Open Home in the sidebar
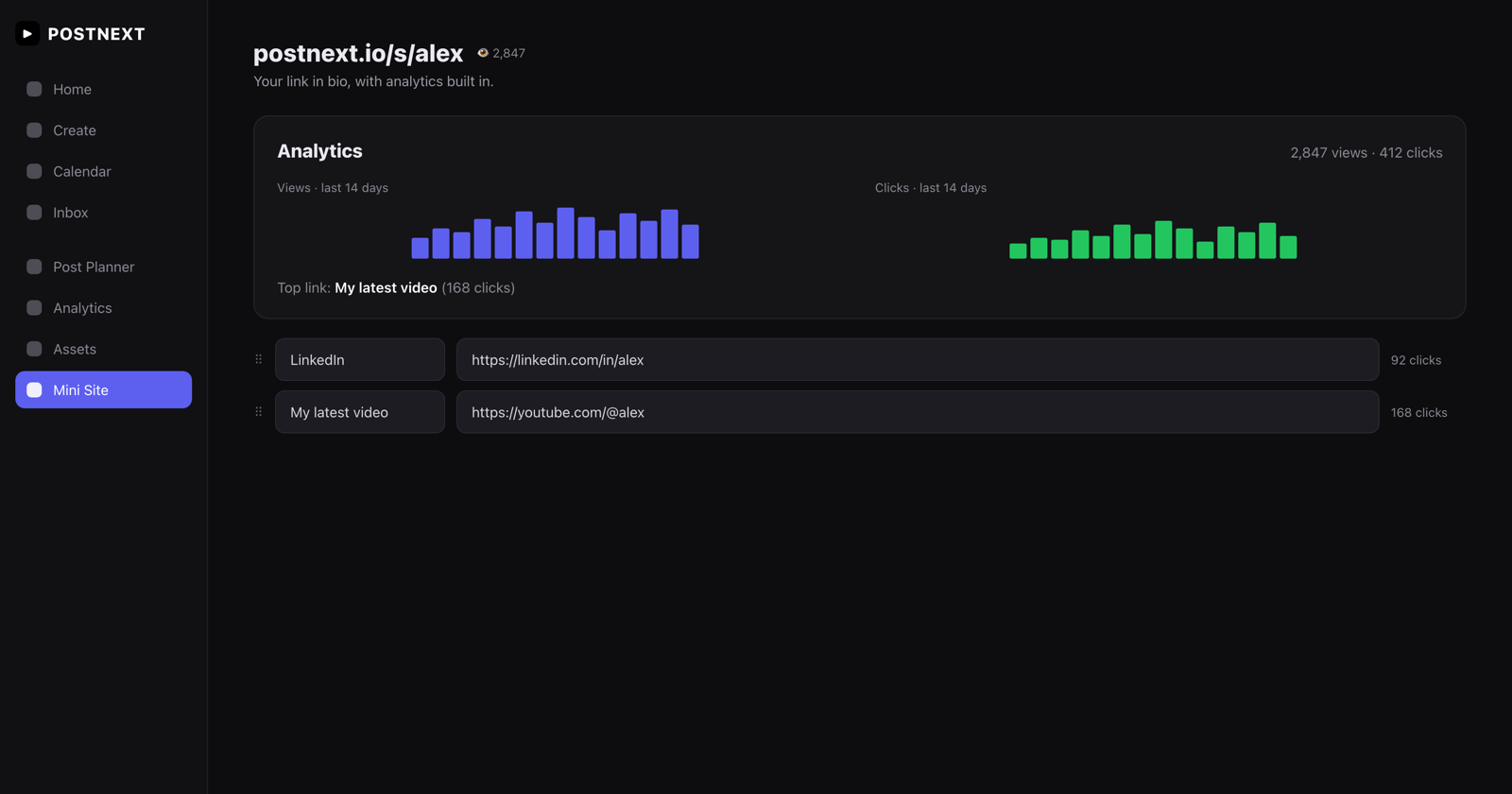Viewport: 1512px width, 794px height. [103, 89]
